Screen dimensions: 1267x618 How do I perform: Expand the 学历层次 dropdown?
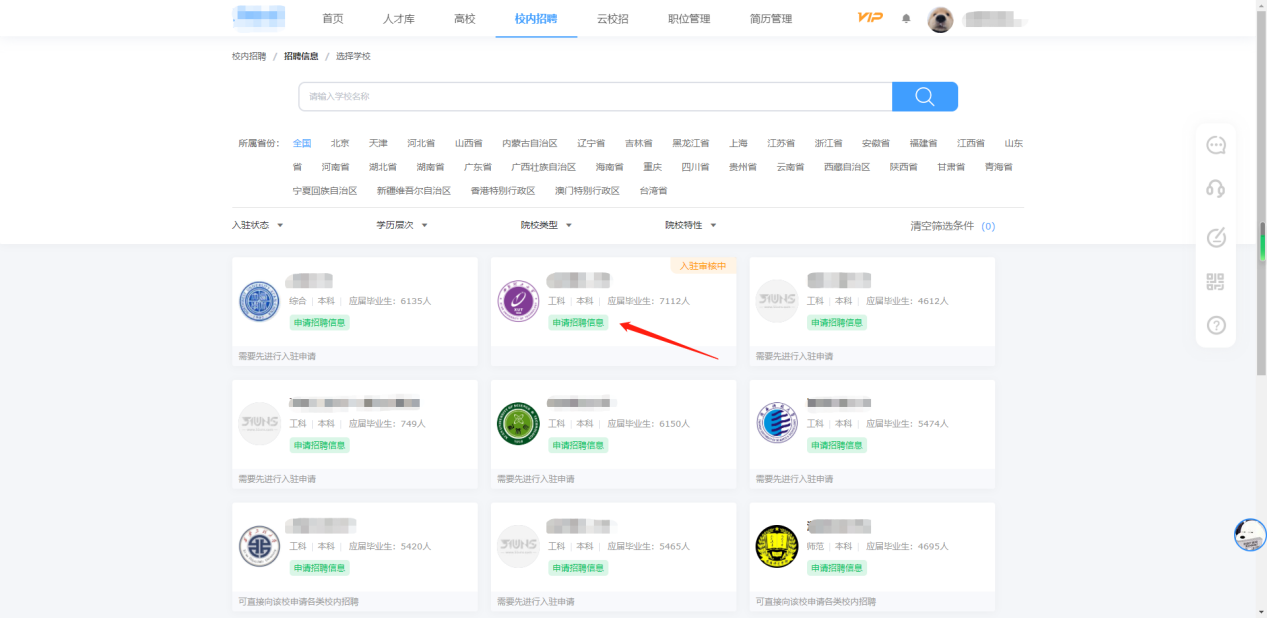pos(402,225)
